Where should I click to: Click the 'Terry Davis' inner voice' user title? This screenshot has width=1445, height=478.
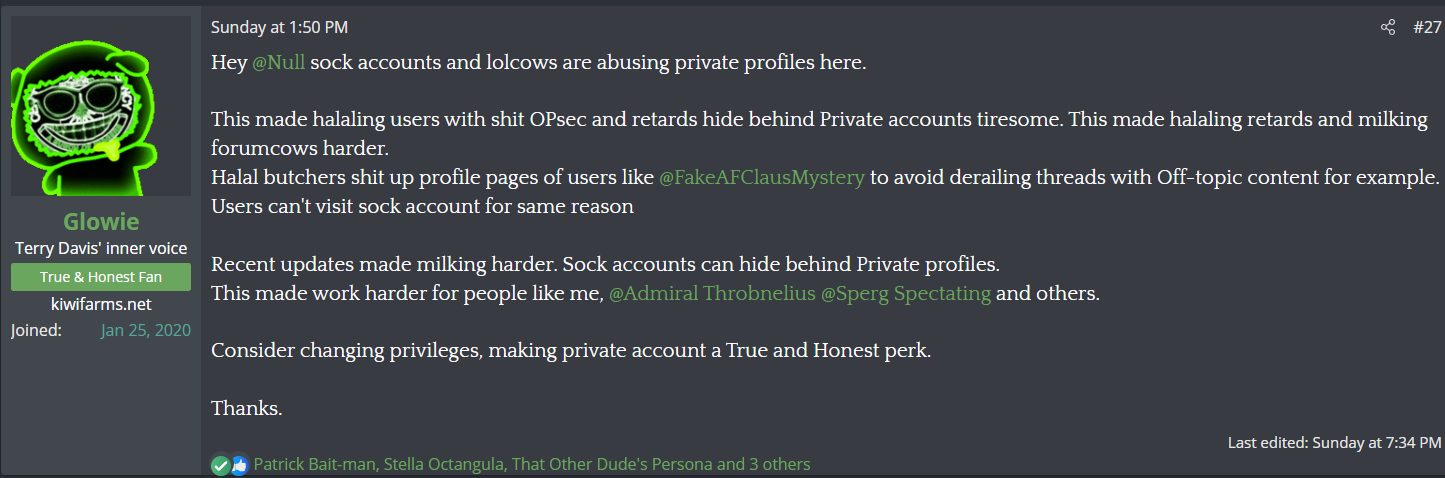pyautogui.click(x=101, y=248)
